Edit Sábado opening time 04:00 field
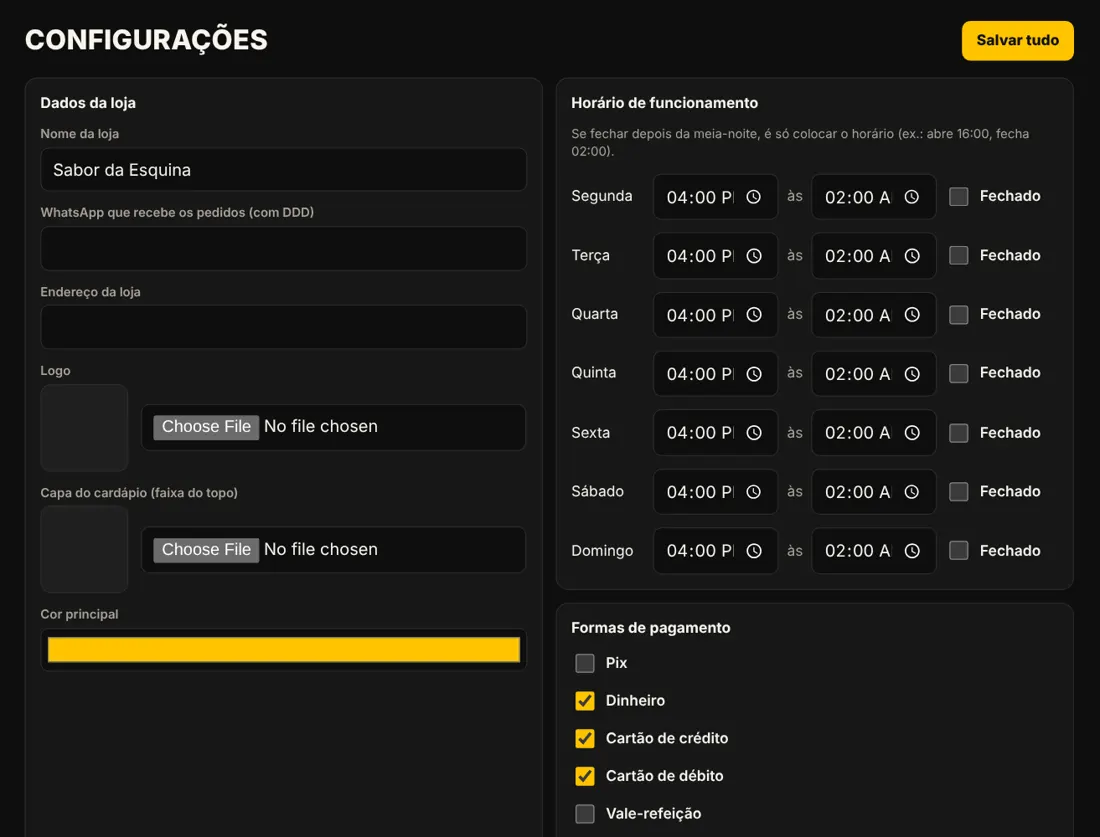 point(715,492)
